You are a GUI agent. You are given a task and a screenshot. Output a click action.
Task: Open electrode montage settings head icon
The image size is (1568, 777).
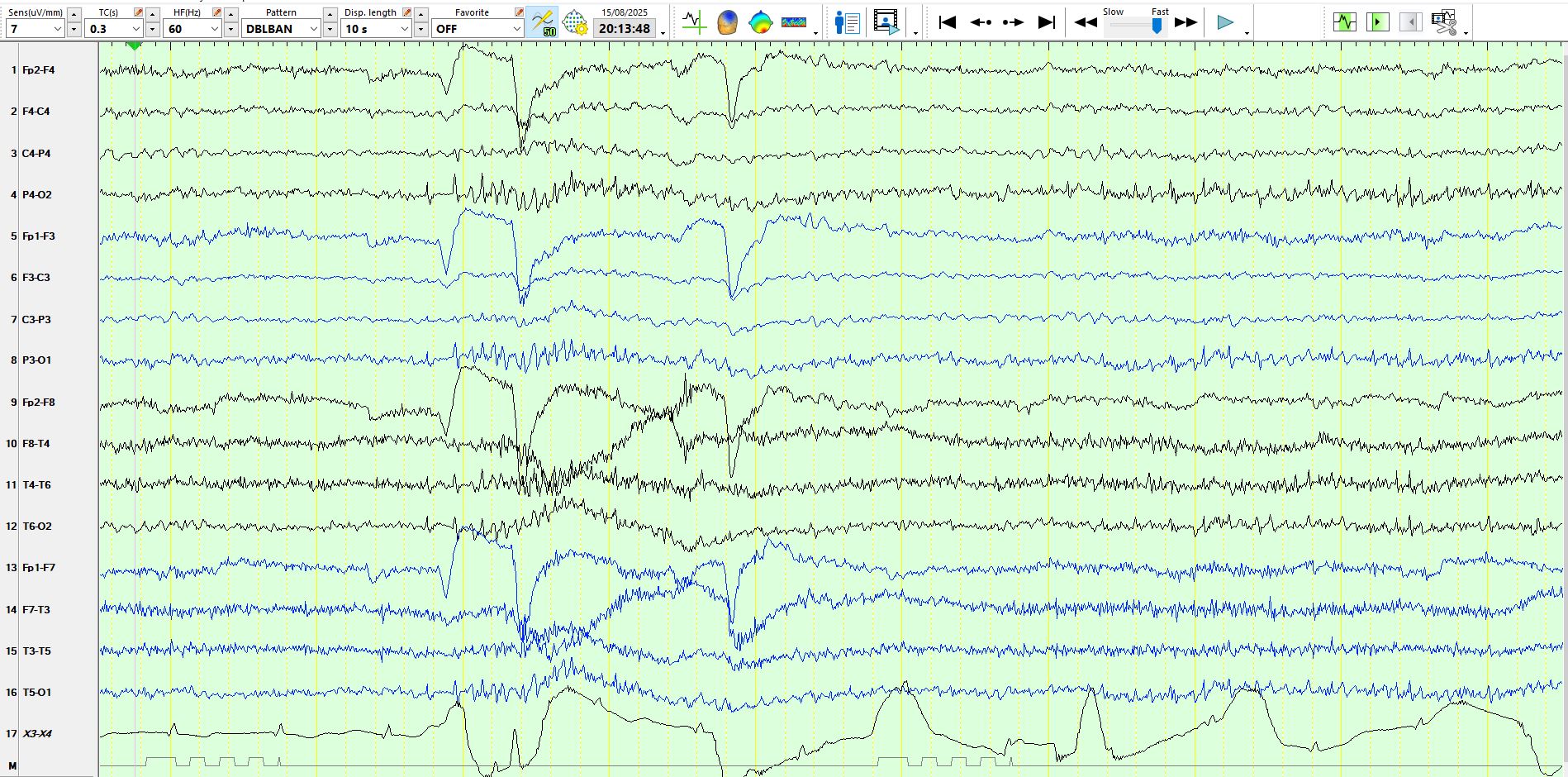click(x=575, y=22)
